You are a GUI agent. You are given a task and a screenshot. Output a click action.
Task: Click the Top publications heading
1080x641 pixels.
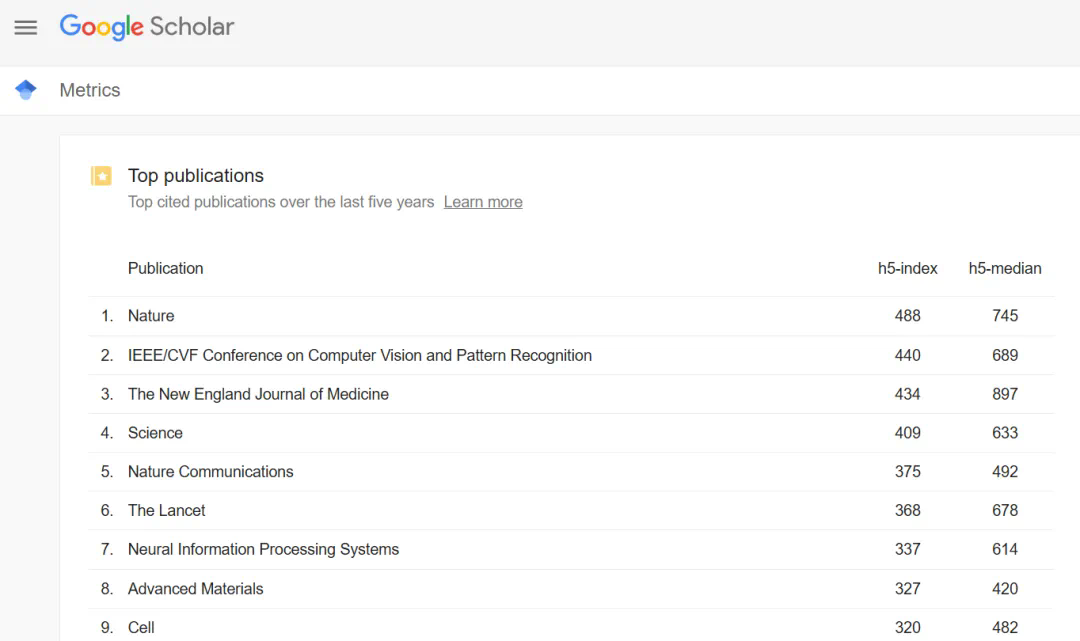coord(196,176)
